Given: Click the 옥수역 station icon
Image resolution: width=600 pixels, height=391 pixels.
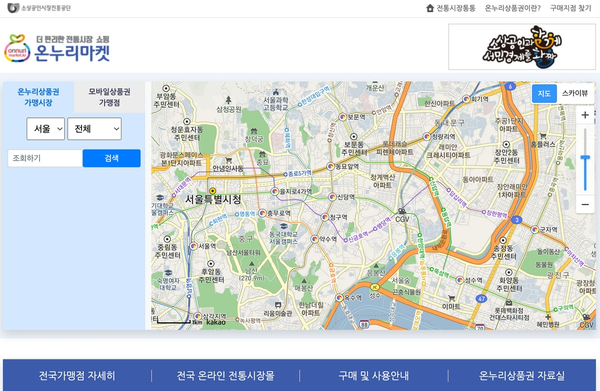Looking at the screenshot, I should click(339, 297).
